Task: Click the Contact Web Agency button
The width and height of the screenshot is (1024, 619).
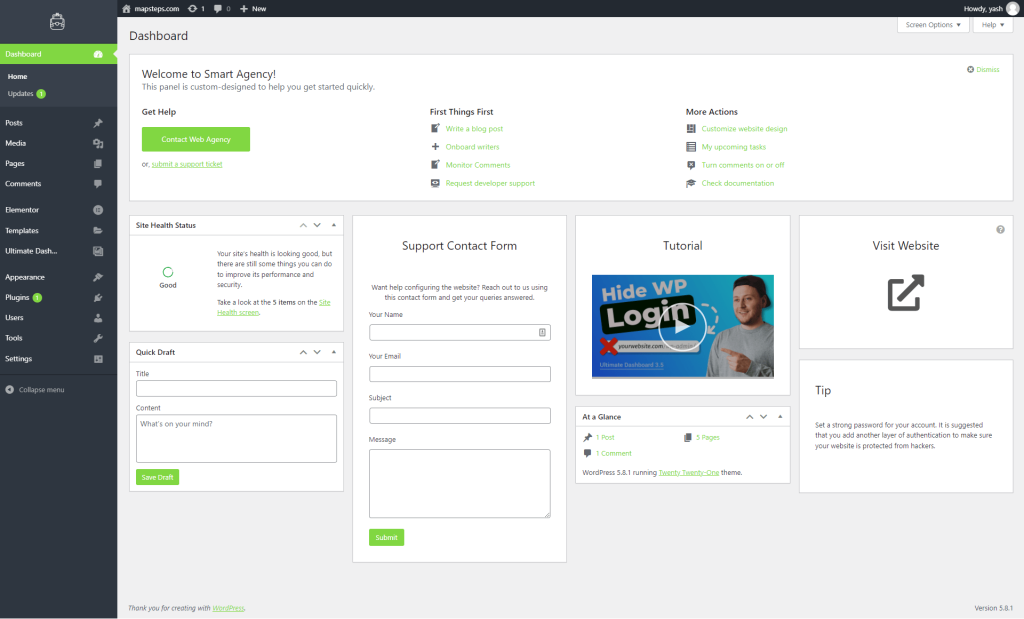Action: [x=196, y=139]
